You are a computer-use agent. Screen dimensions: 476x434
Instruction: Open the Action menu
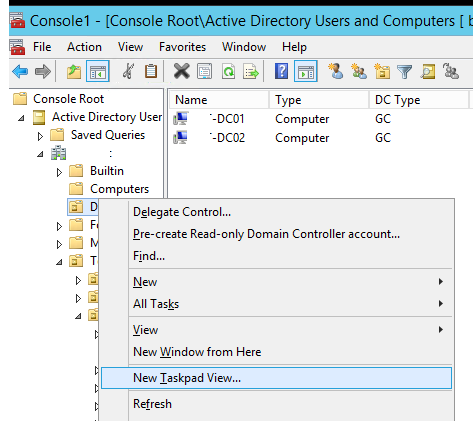(x=84, y=47)
